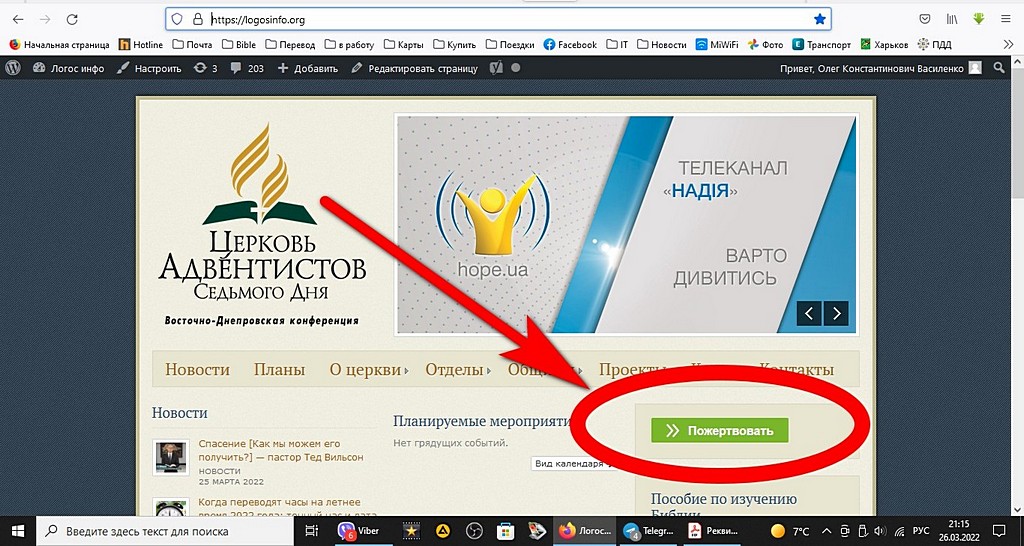The width and height of the screenshot is (1024, 546).
Task: Reload the page with refresh icon
Action: [x=72, y=20]
